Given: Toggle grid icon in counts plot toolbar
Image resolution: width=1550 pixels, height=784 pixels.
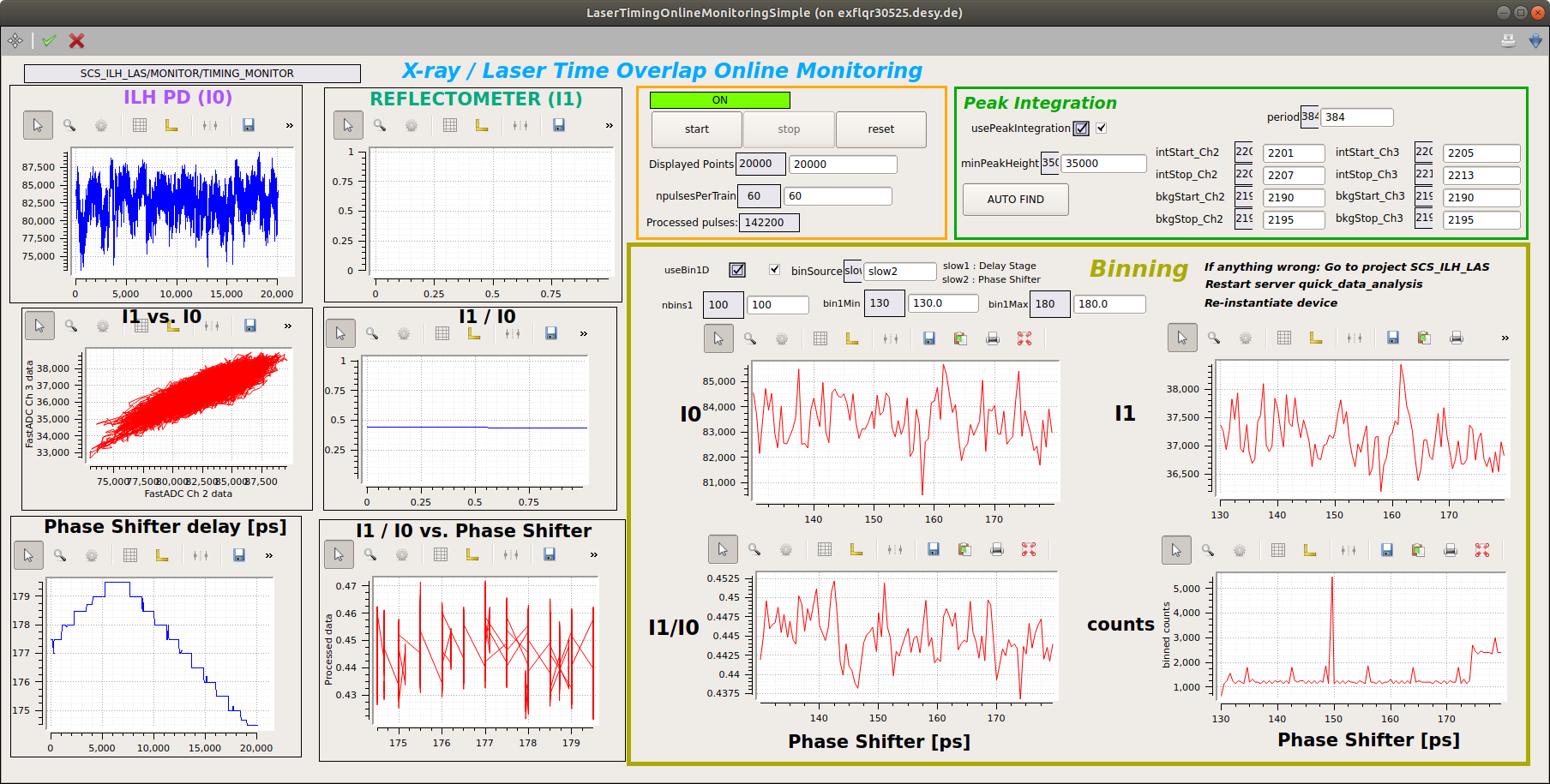Looking at the screenshot, I should [x=1278, y=550].
